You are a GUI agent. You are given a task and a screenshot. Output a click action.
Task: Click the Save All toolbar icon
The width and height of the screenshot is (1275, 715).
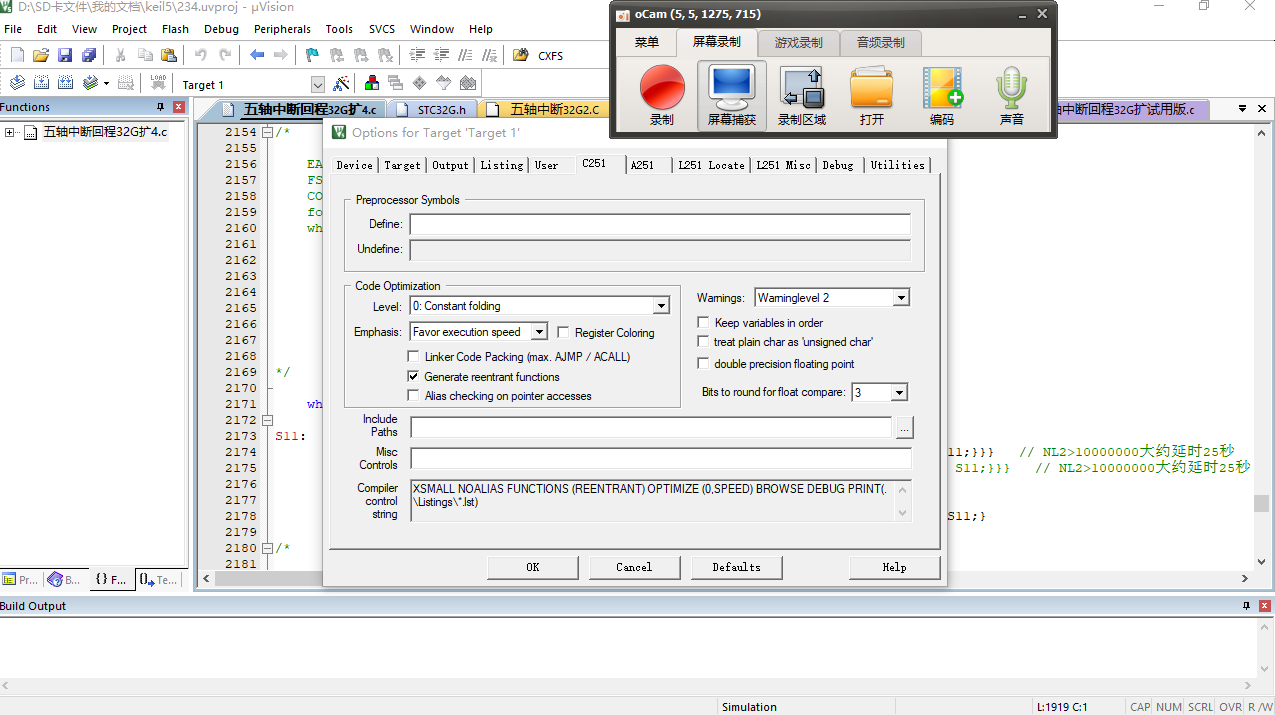pos(89,55)
